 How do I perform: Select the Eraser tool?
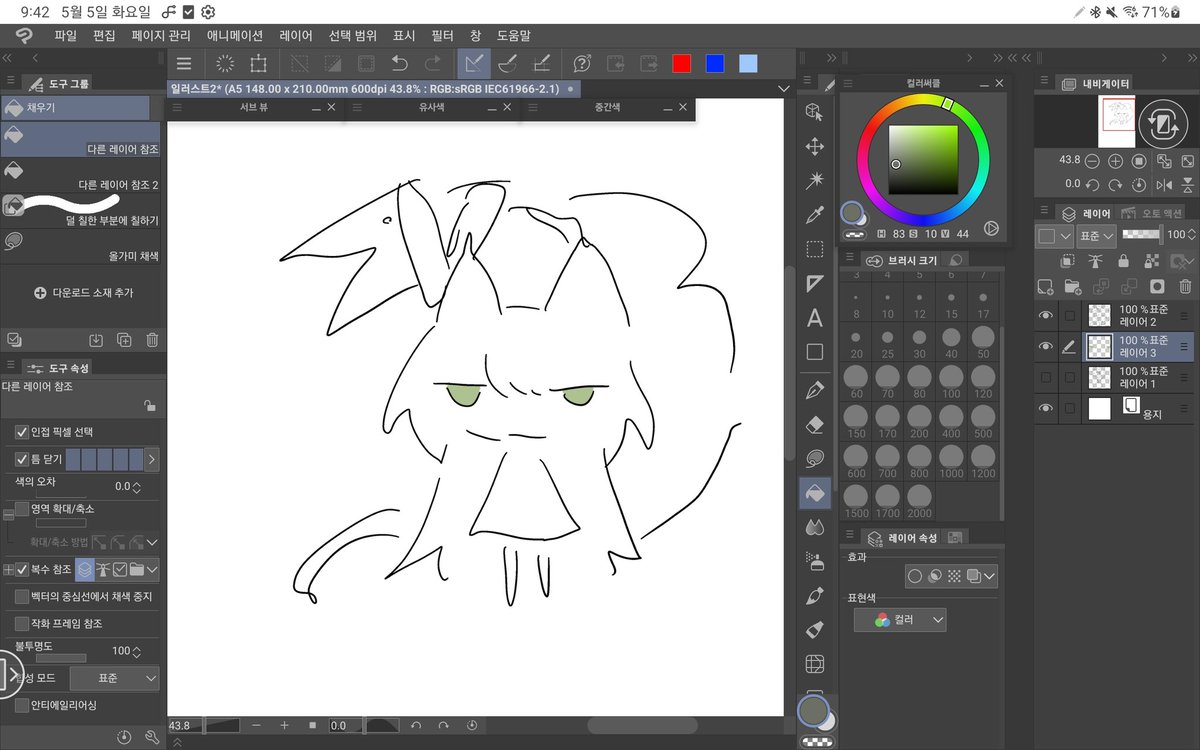(x=814, y=424)
